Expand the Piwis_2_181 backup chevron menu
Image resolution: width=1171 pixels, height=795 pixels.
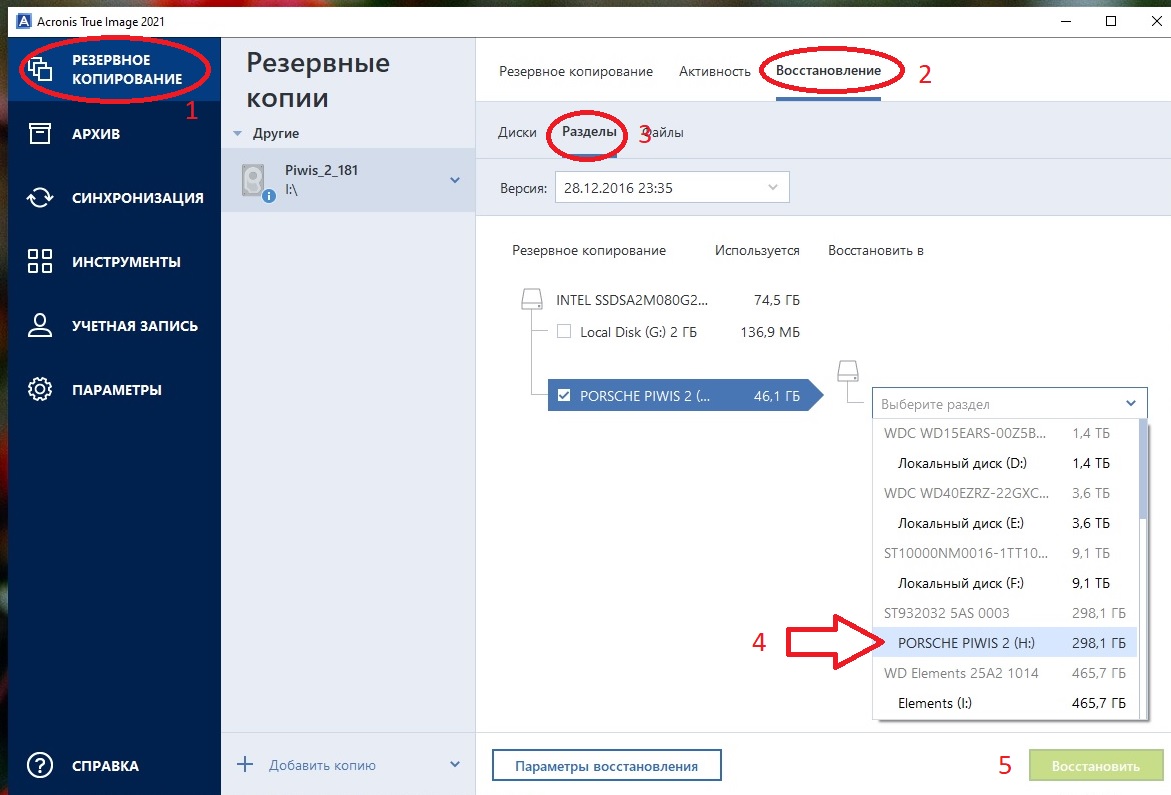click(x=455, y=181)
